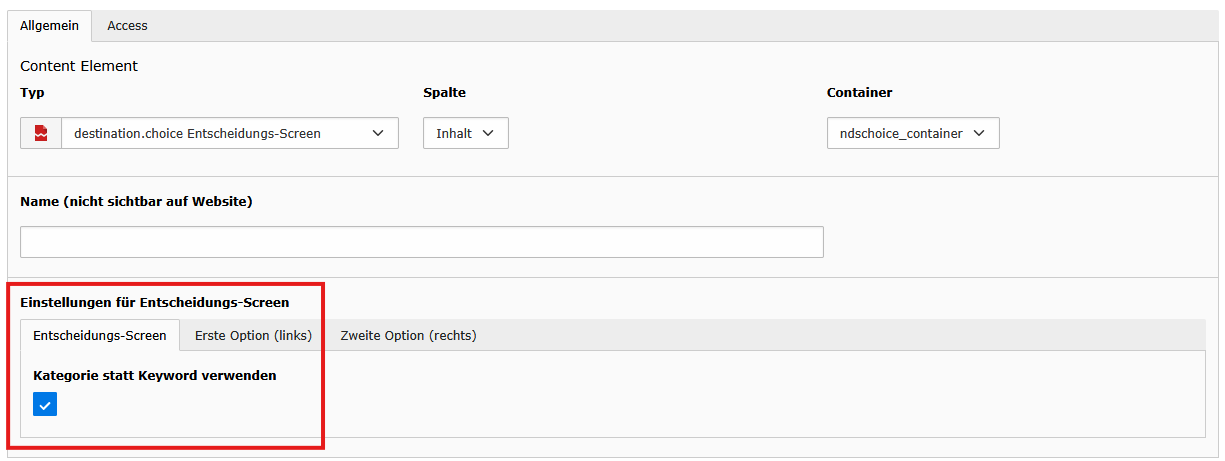Screen dimensions: 1225x461
Task: Click the Kategorie statt Keyword verwenden label
Action: [154, 376]
